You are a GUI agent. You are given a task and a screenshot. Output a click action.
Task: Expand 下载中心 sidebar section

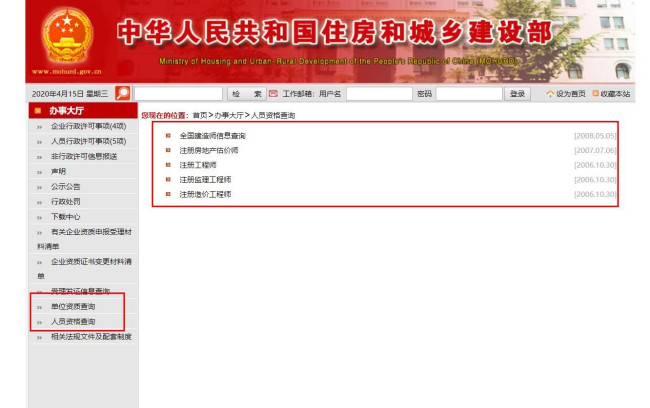66,216
